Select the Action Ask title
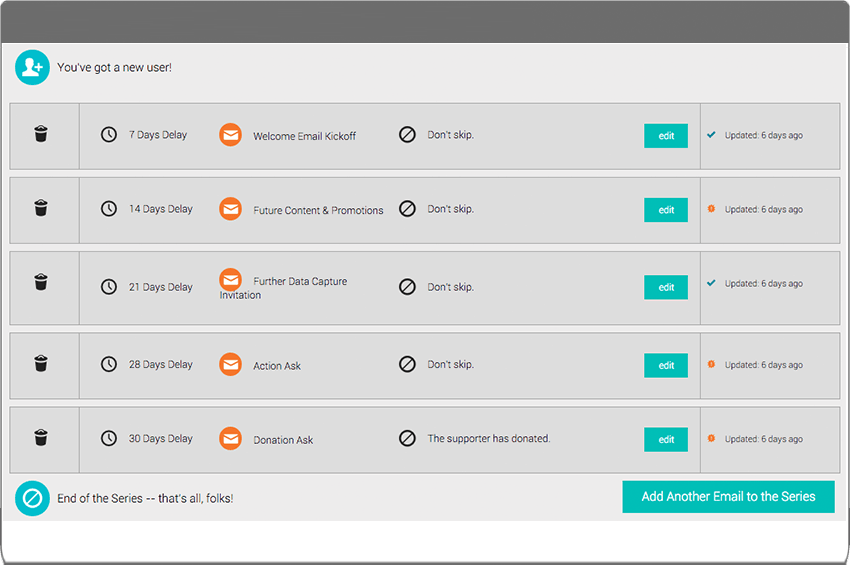This screenshot has height=570, width=853. click(277, 366)
